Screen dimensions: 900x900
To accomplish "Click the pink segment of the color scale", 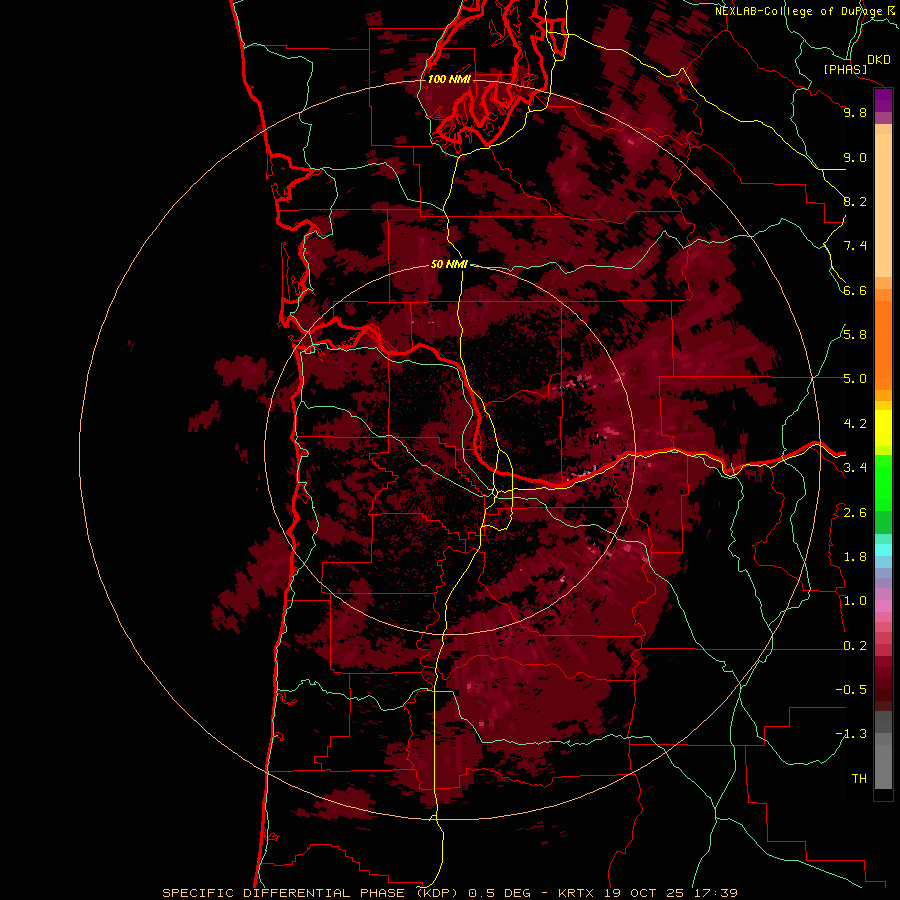I will tap(883, 606).
